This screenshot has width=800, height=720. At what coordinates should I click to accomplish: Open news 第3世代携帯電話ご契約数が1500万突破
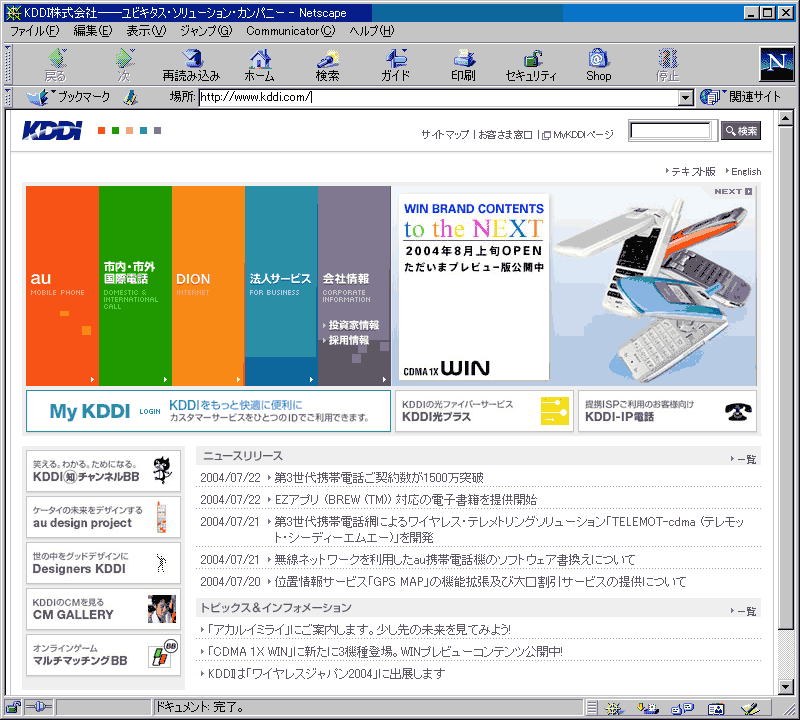[379, 478]
